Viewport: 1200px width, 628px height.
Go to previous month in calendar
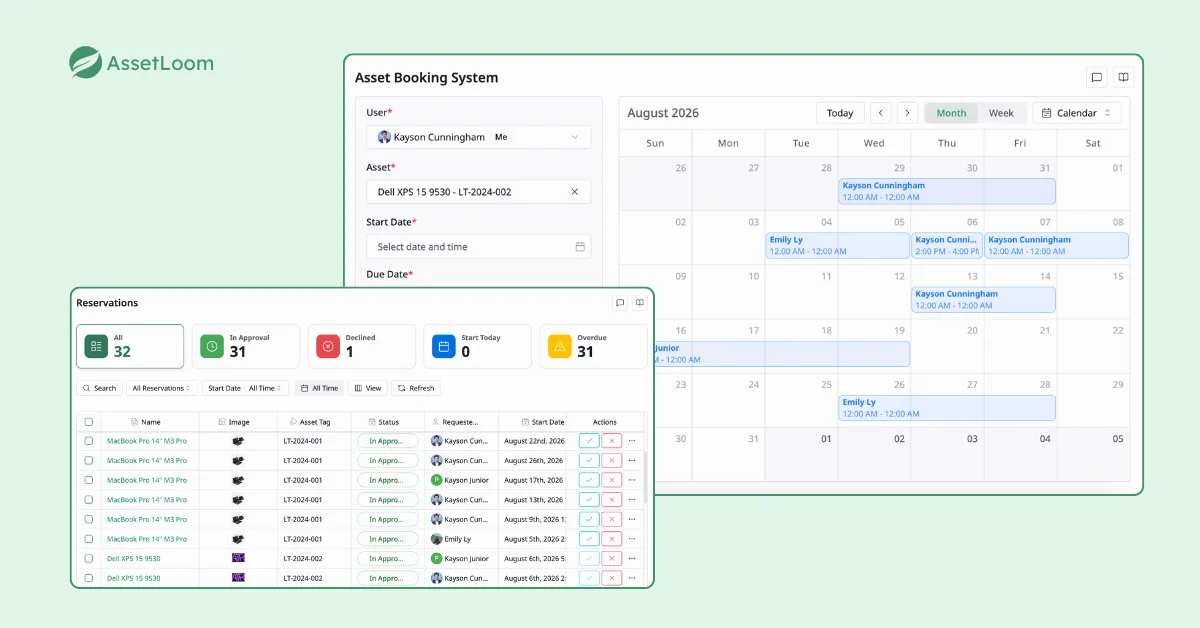(x=880, y=113)
